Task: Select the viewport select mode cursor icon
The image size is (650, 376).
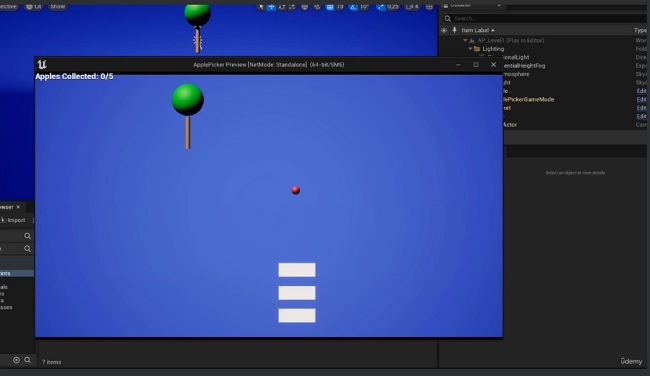Action: [x=261, y=7]
